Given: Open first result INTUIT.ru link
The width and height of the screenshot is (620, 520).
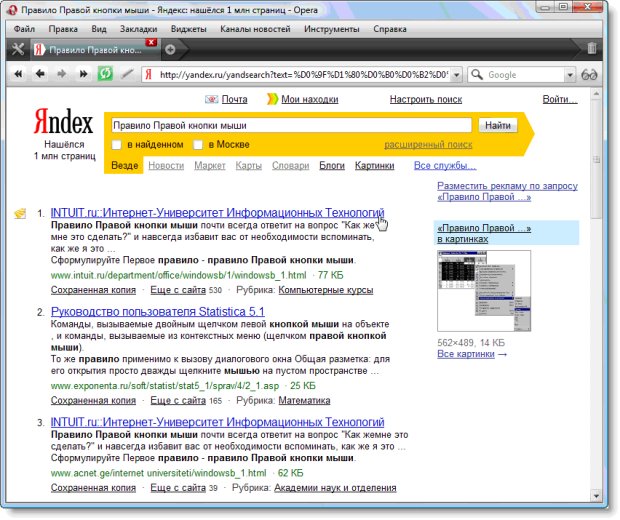Looking at the screenshot, I should [x=217, y=213].
